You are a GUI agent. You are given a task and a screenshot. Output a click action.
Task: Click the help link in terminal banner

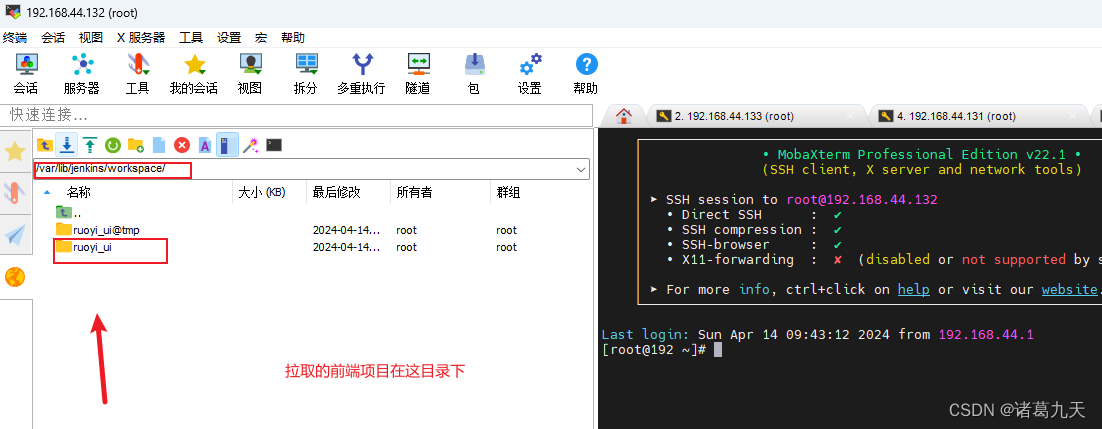point(913,289)
